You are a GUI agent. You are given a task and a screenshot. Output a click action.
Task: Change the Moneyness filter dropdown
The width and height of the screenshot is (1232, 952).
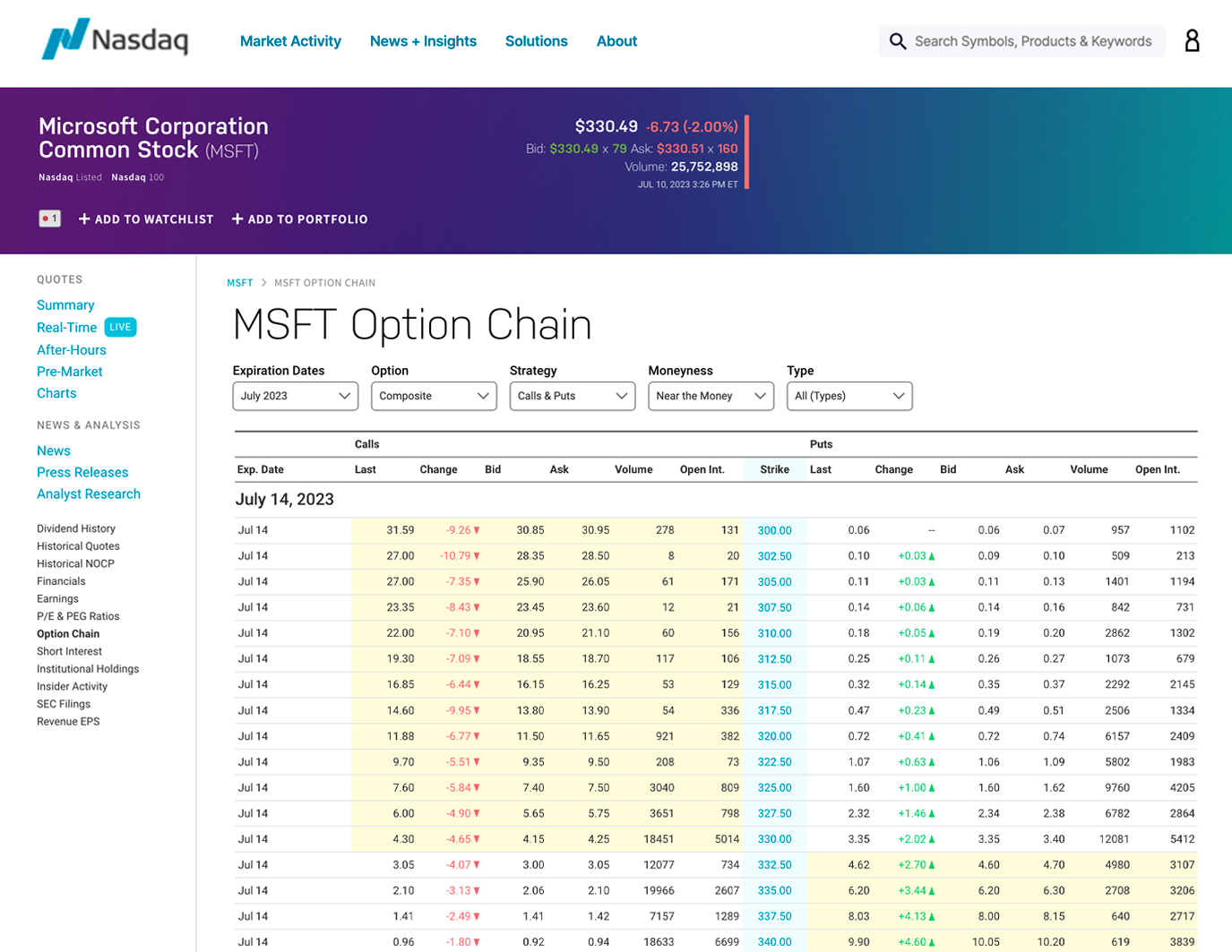(x=711, y=396)
